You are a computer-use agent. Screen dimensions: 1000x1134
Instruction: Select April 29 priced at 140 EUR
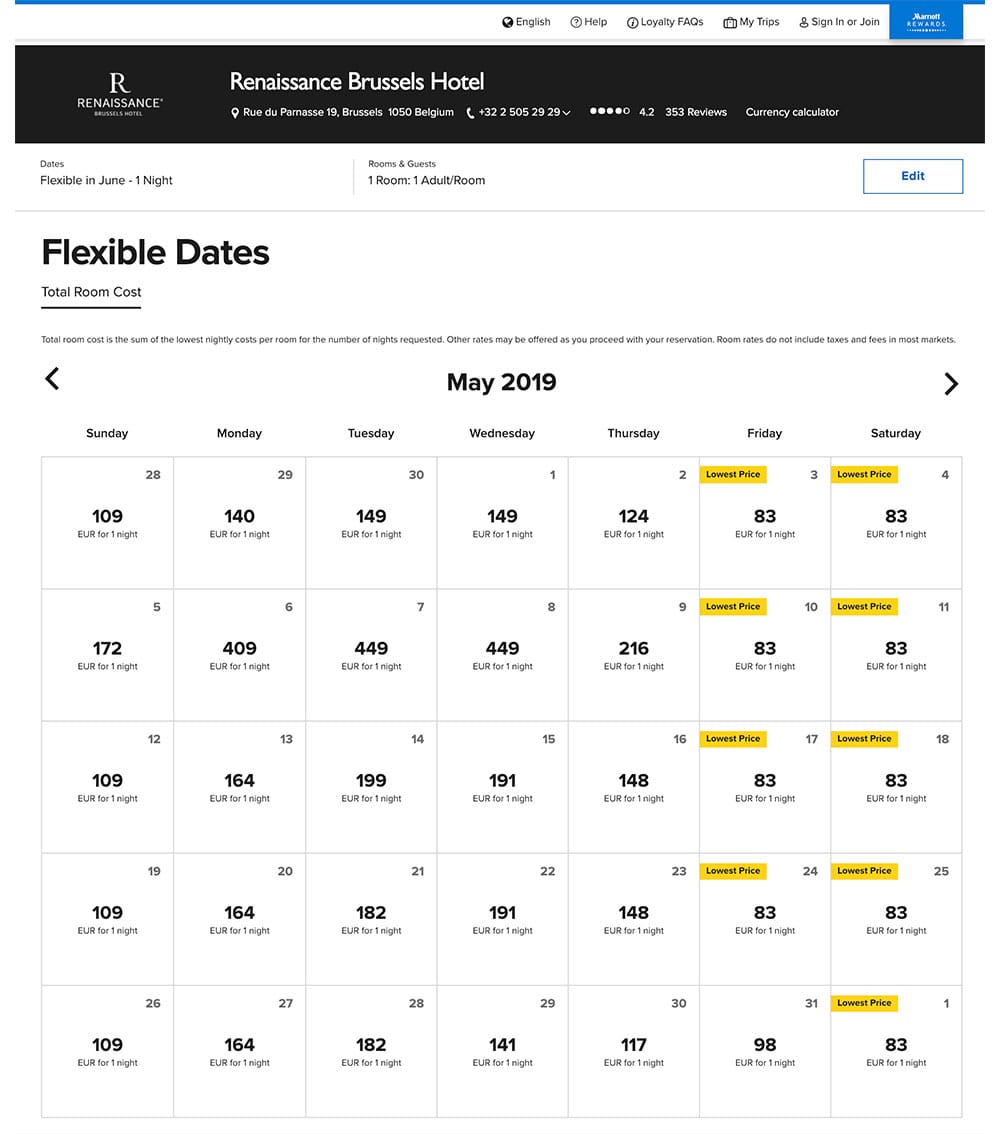(x=239, y=523)
